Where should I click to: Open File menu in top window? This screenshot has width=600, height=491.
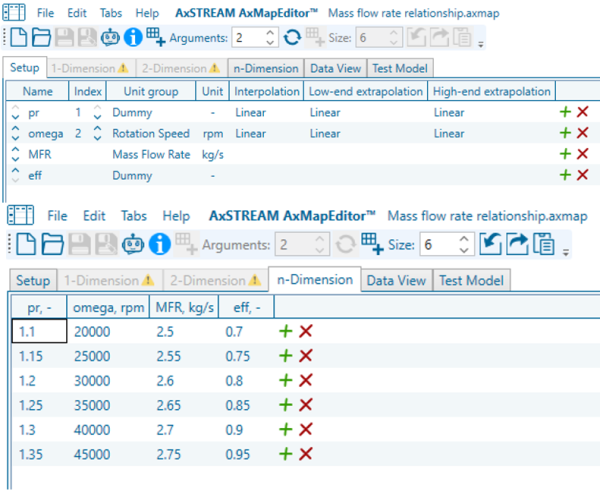[45, 13]
